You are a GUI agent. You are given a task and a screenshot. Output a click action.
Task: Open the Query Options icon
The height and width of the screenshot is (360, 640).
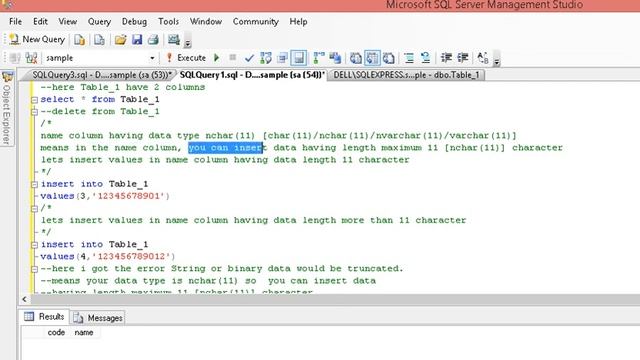[282, 58]
